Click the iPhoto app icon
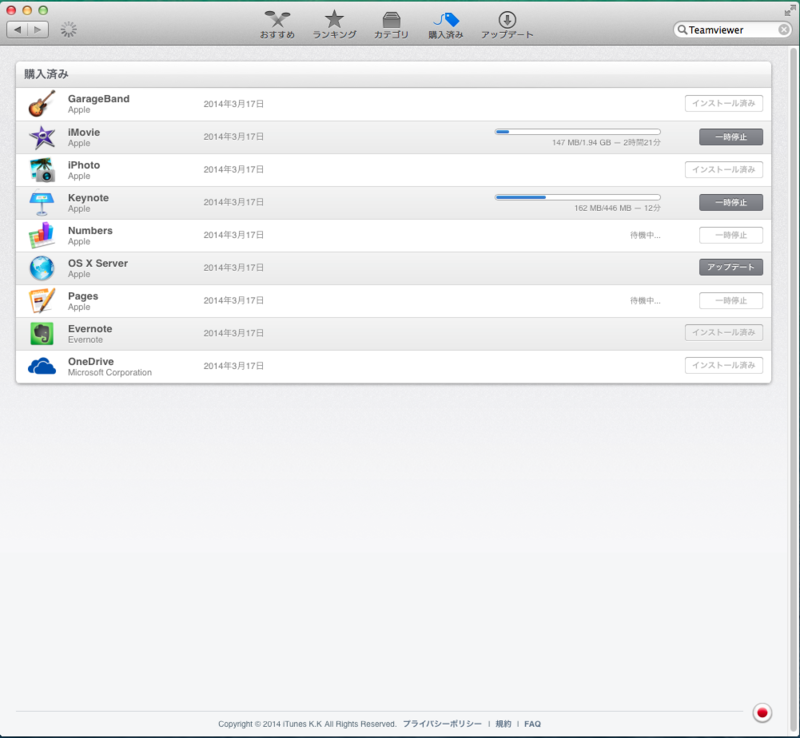This screenshot has width=800, height=738. point(42,169)
